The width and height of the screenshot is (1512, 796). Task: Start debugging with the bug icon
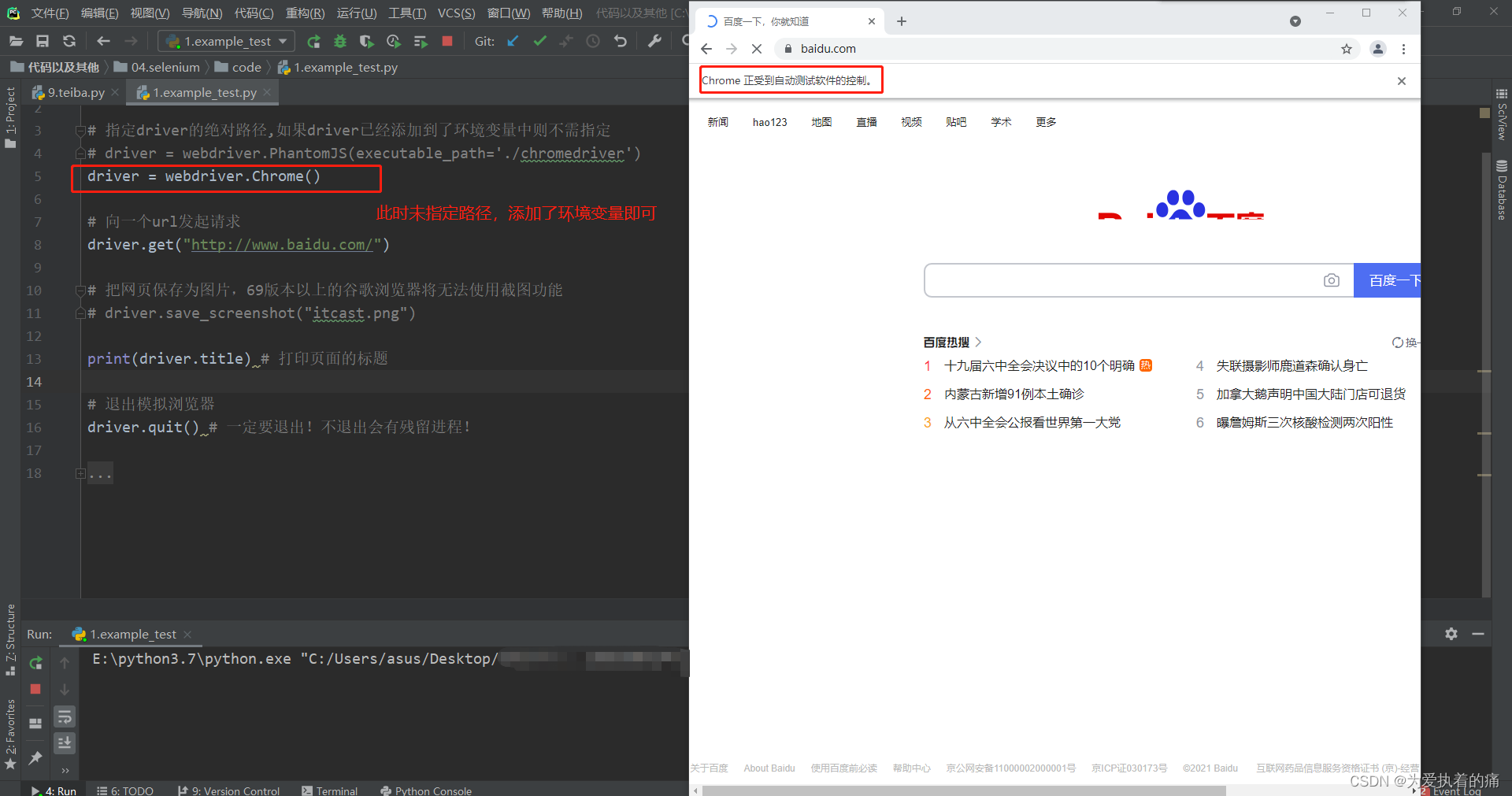point(340,41)
